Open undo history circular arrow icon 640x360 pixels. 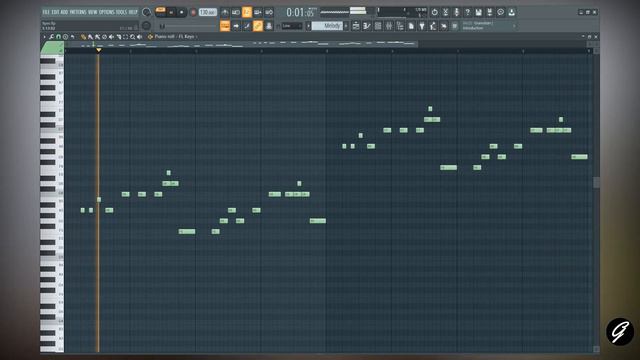tap(434, 12)
